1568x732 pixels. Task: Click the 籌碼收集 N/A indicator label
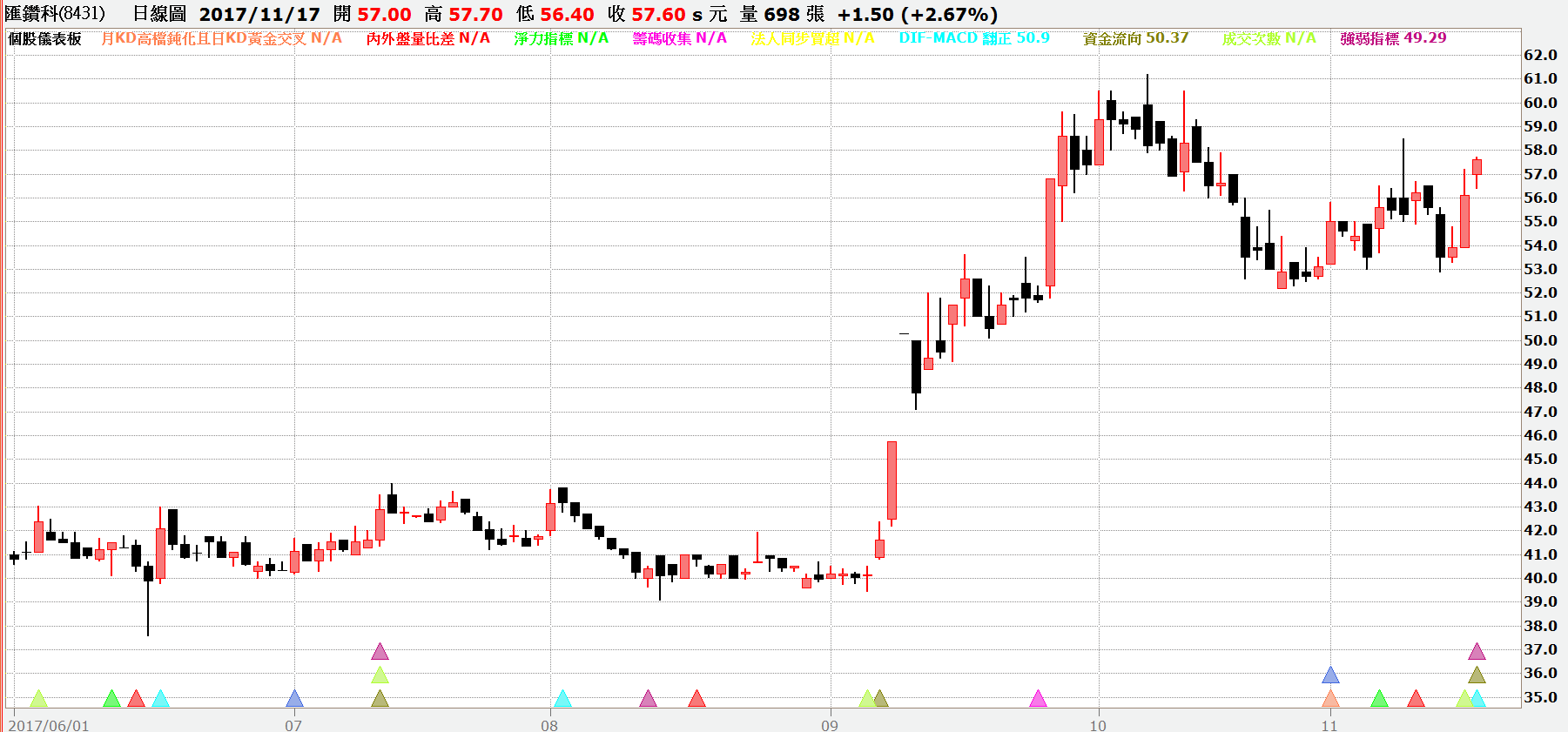679,38
